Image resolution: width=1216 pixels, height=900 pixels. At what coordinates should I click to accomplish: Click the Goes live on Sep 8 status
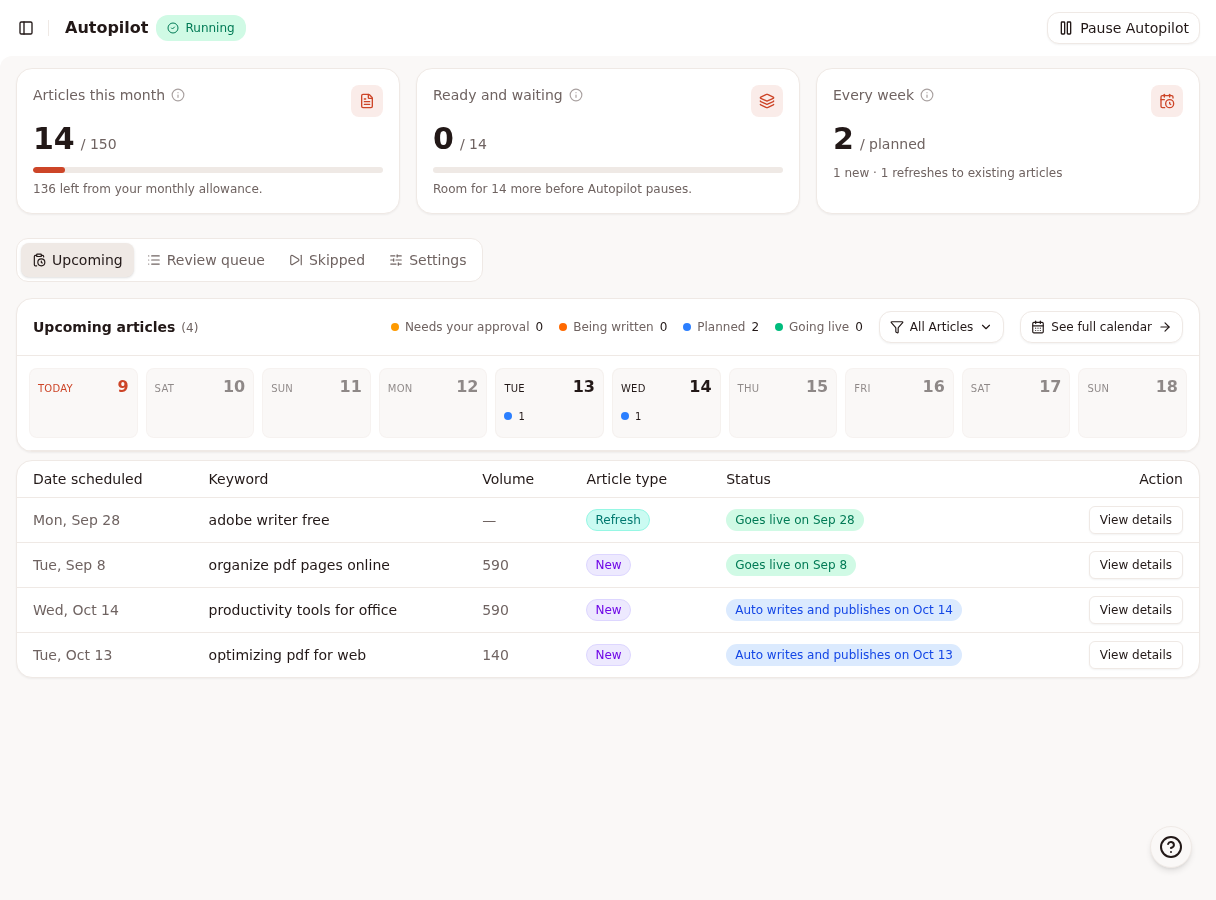pyautogui.click(x=791, y=565)
